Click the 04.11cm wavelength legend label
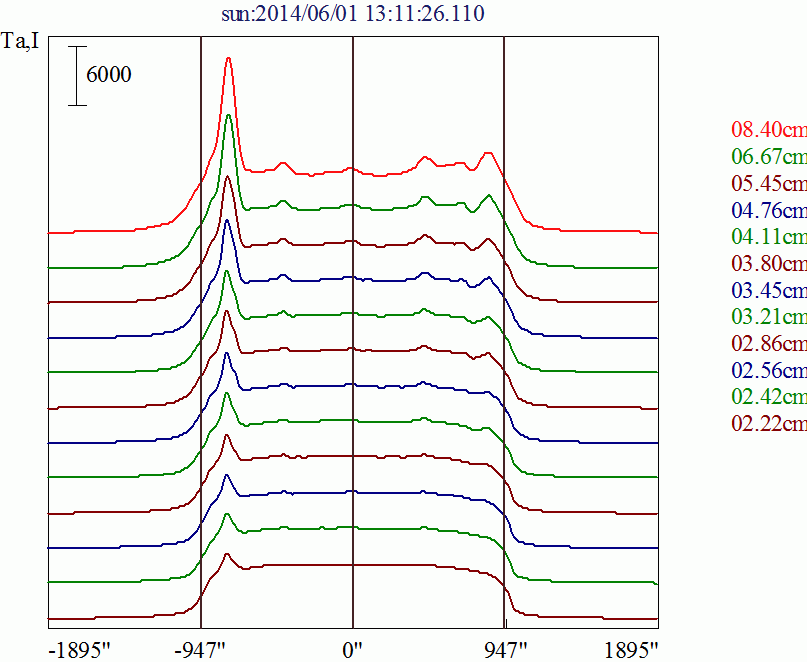The image size is (807, 662). (x=769, y=237)
